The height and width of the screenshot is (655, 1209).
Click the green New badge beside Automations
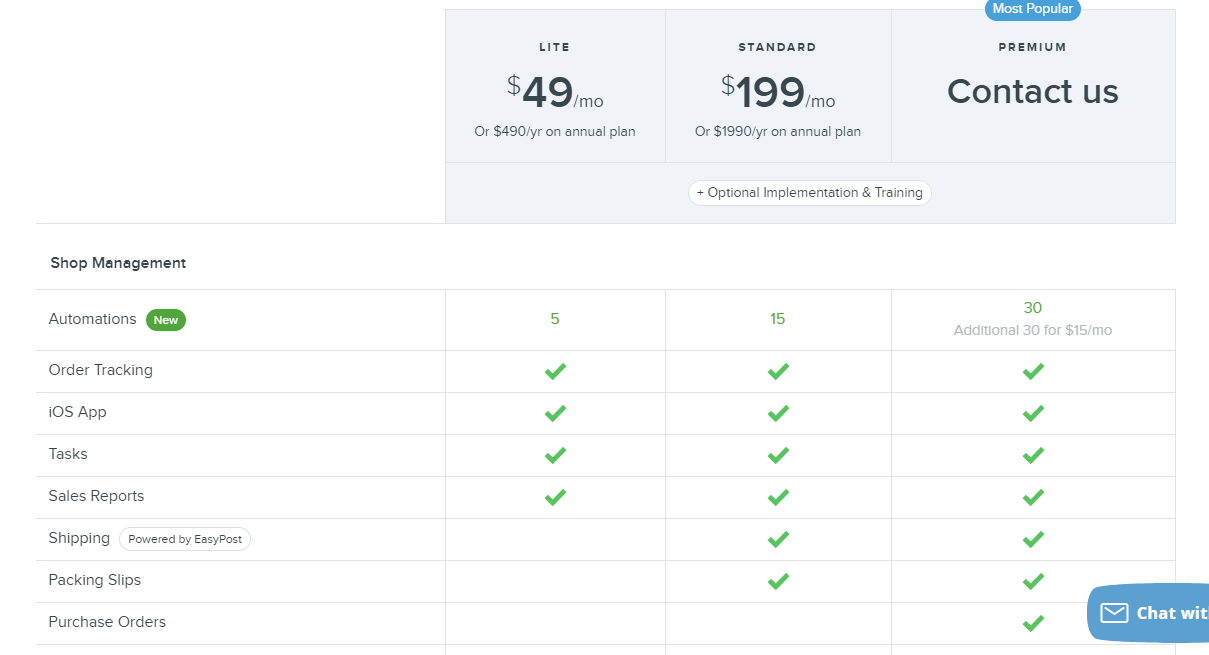[166, 320]
